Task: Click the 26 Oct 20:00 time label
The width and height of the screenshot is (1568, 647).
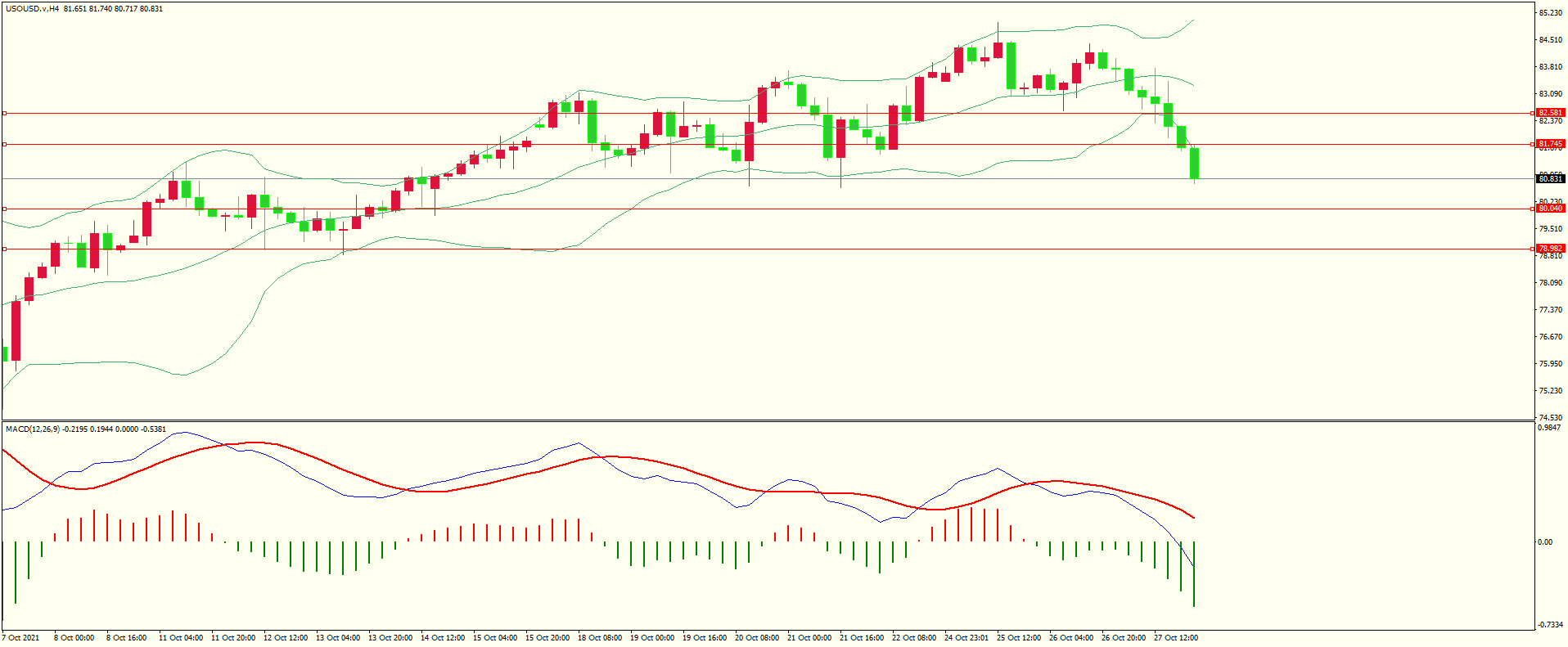Action: click(1124, 638)
